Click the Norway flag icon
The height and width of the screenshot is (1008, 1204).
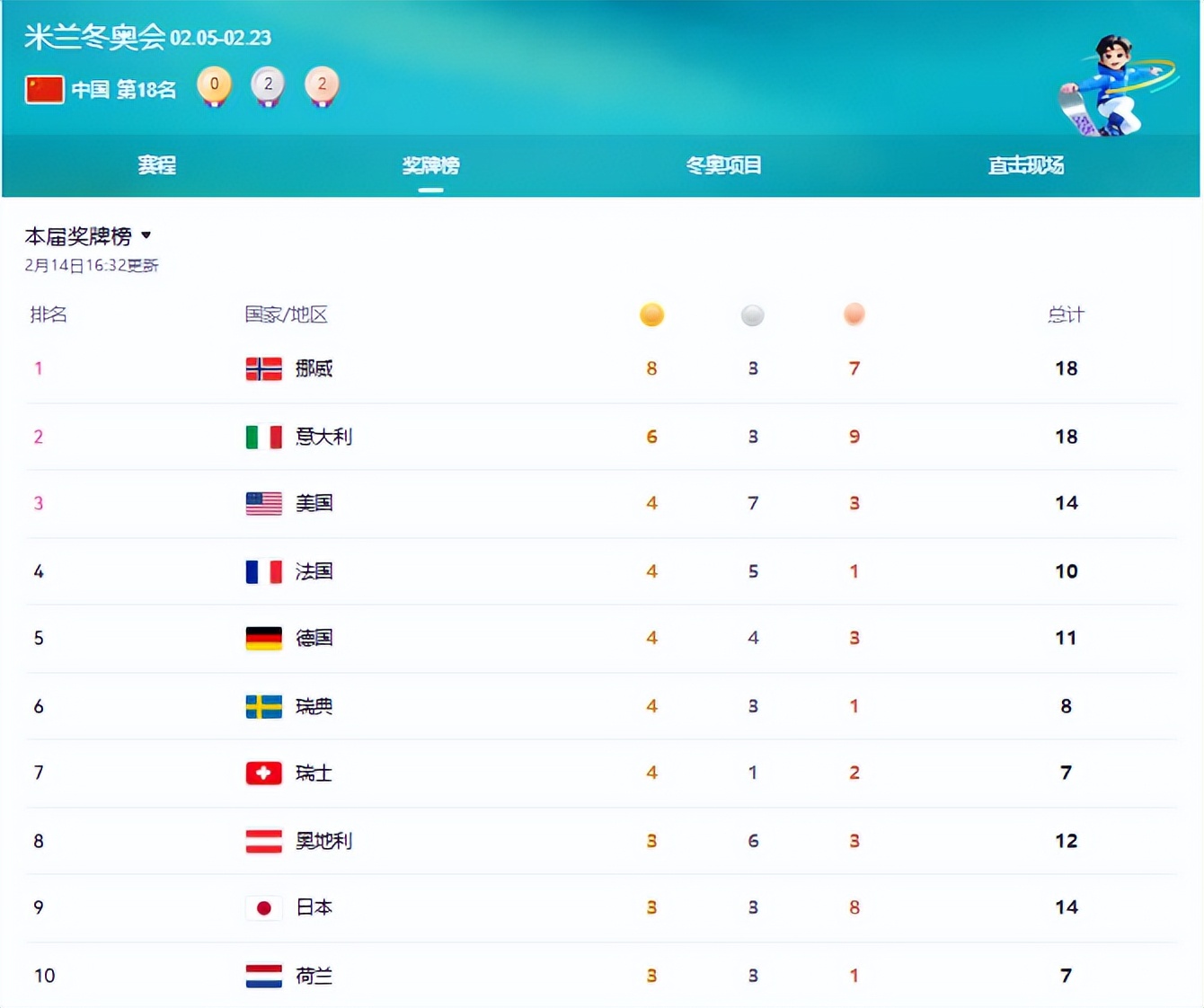263,368
